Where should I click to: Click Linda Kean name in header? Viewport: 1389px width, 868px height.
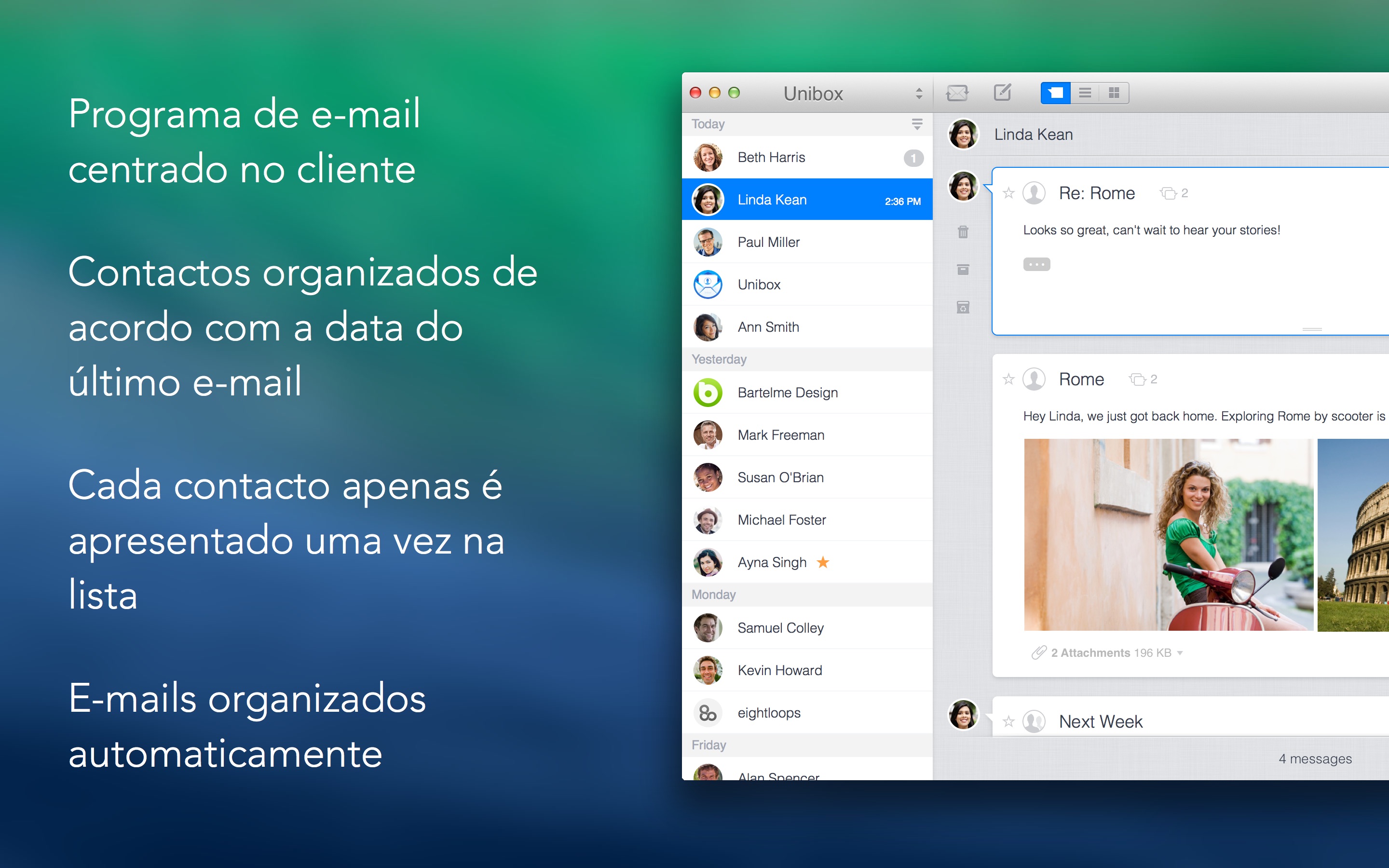(1033, 135)
